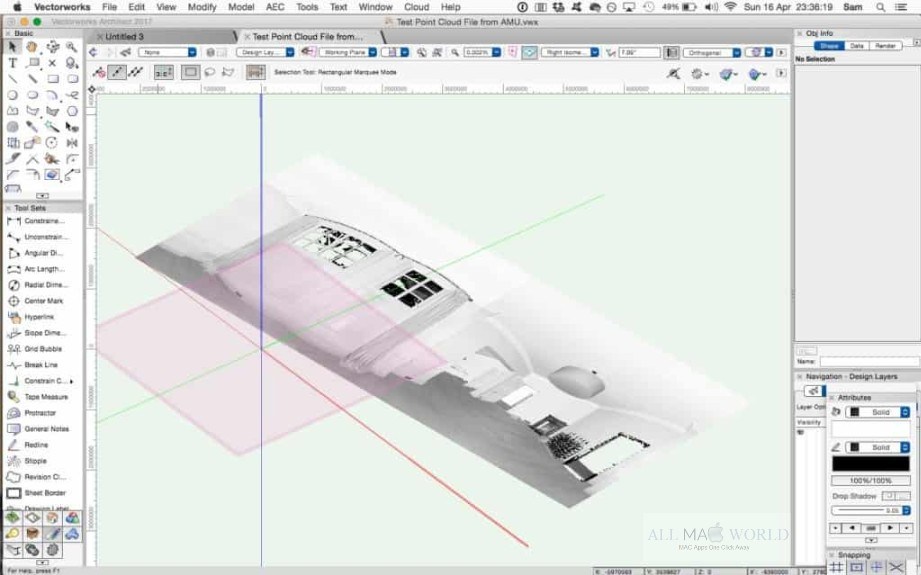Select the Locus X point tool
Viewport: 921px width, 575px height.
pos(52,62)
